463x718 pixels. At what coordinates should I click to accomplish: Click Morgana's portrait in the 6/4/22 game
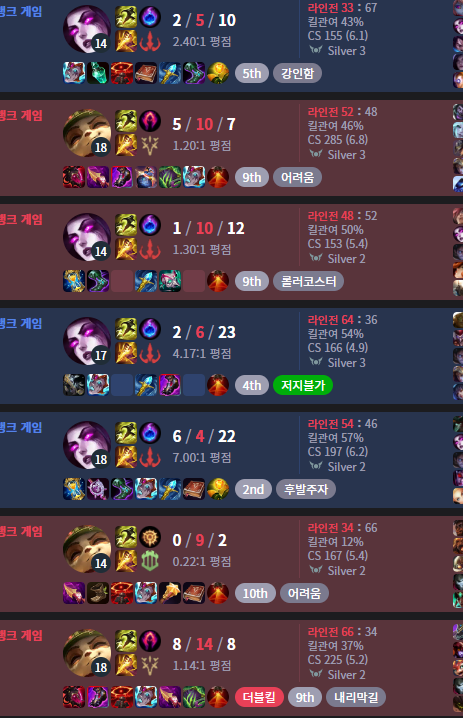click(x=87, y=444)
